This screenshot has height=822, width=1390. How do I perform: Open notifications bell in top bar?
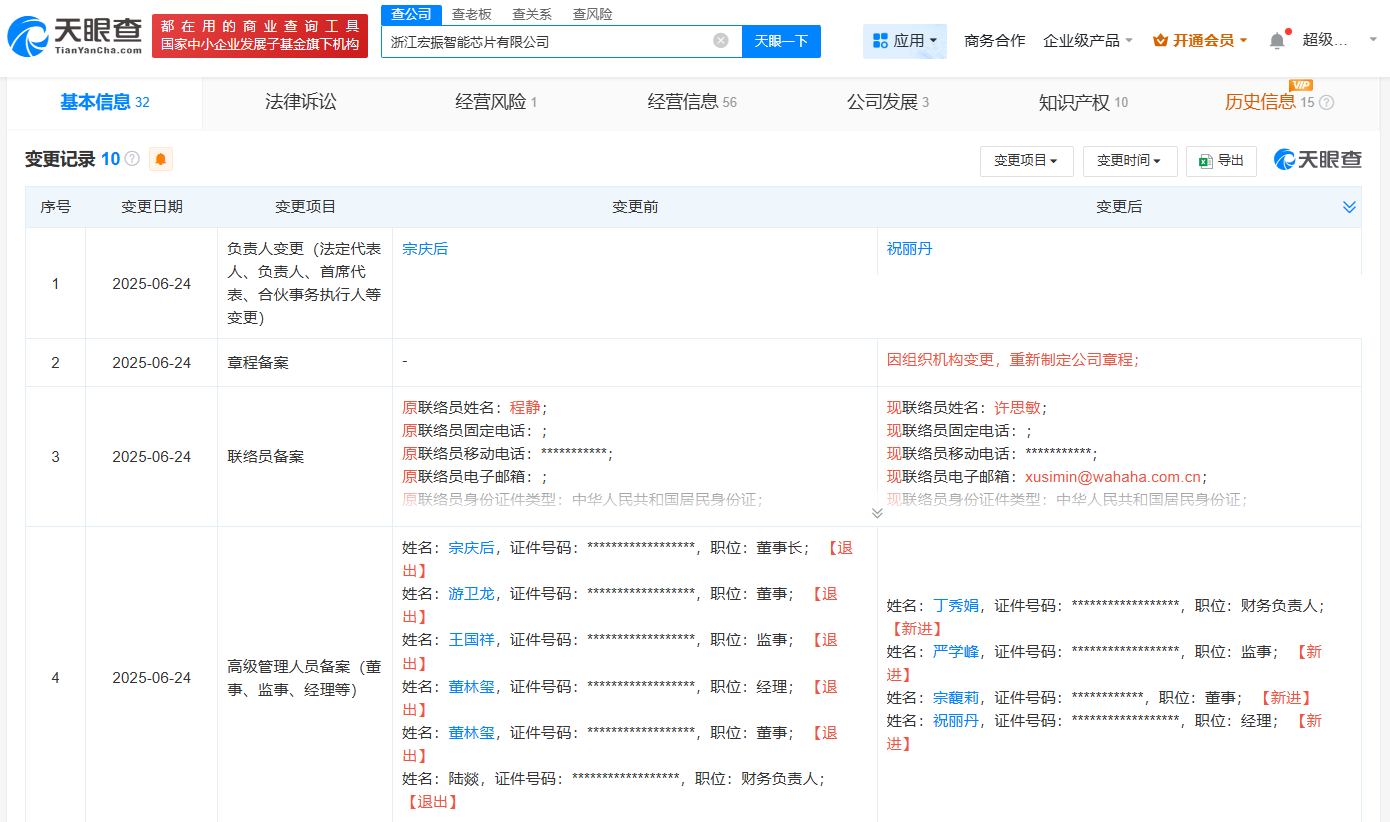coord(1277,41)
